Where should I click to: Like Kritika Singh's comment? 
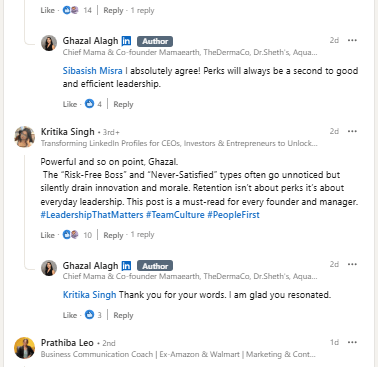[x=47, y=235]
